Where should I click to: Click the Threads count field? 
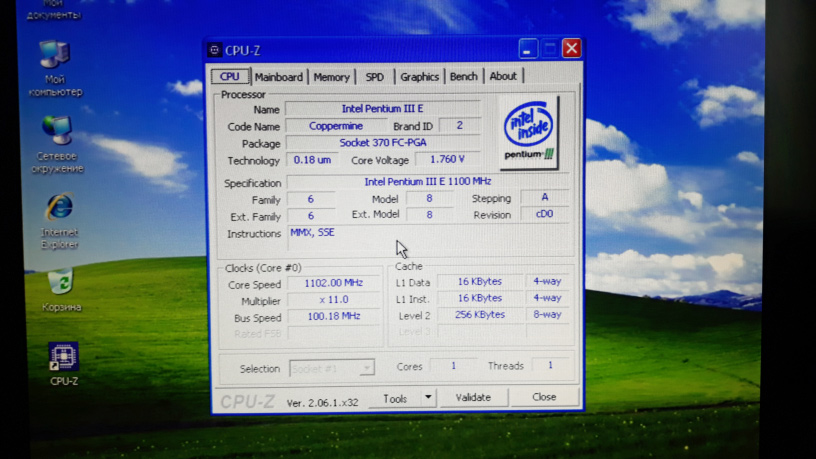tap(550, 366)
